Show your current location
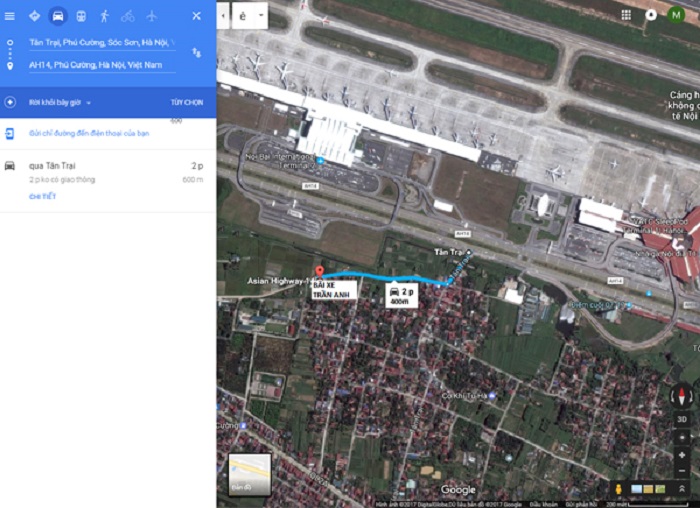 coord(682,438)
